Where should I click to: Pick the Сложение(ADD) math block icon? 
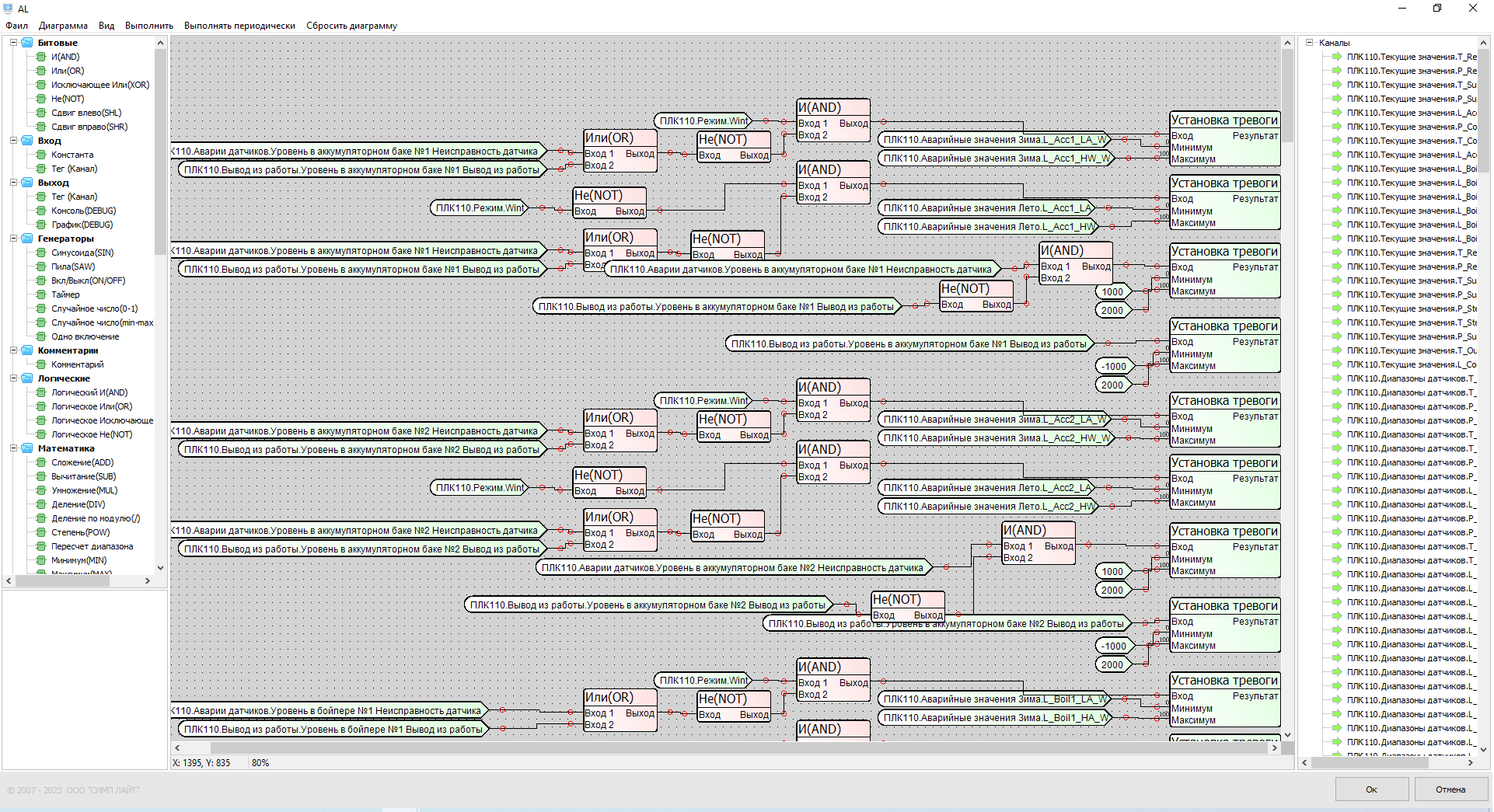pyautogui.click(x=41, y=462)
